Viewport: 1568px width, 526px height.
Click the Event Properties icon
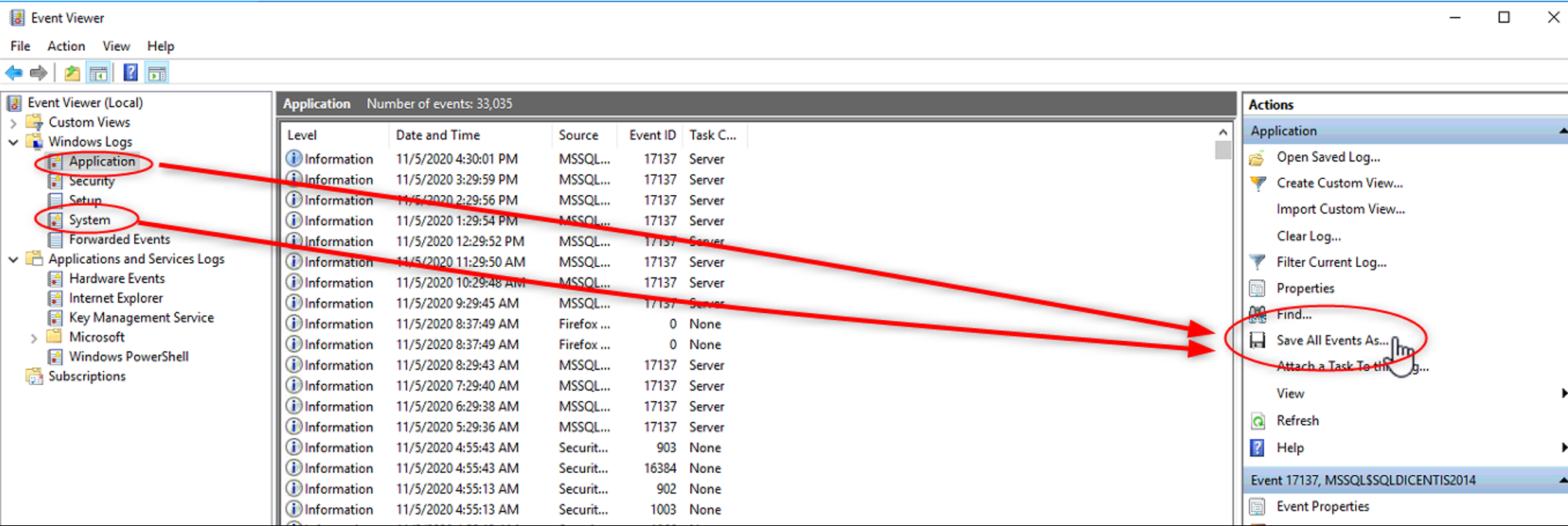pos(1257,507)
